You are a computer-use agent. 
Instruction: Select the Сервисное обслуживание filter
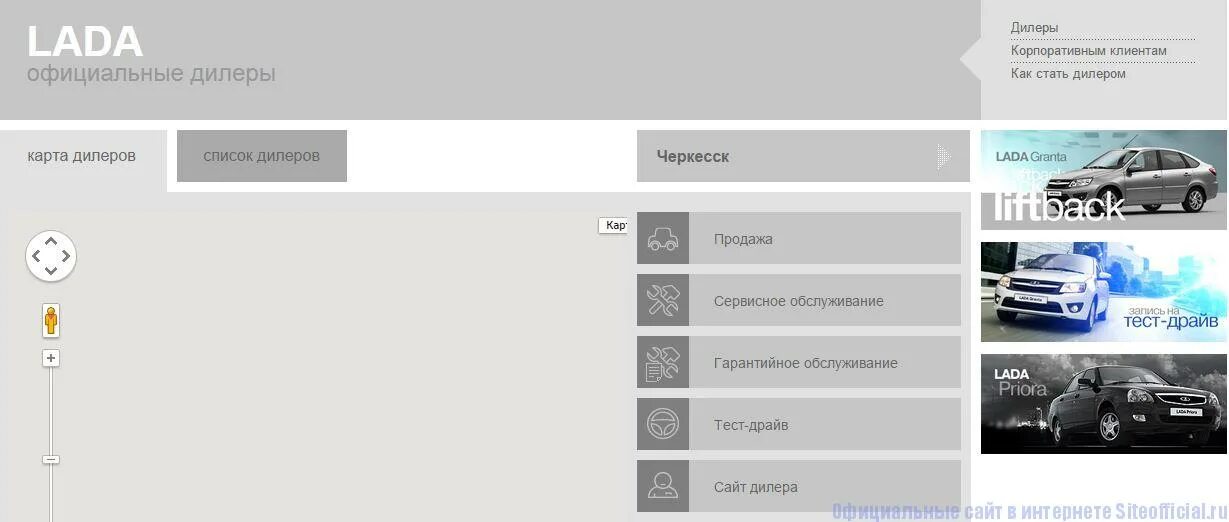pos(799,300)
